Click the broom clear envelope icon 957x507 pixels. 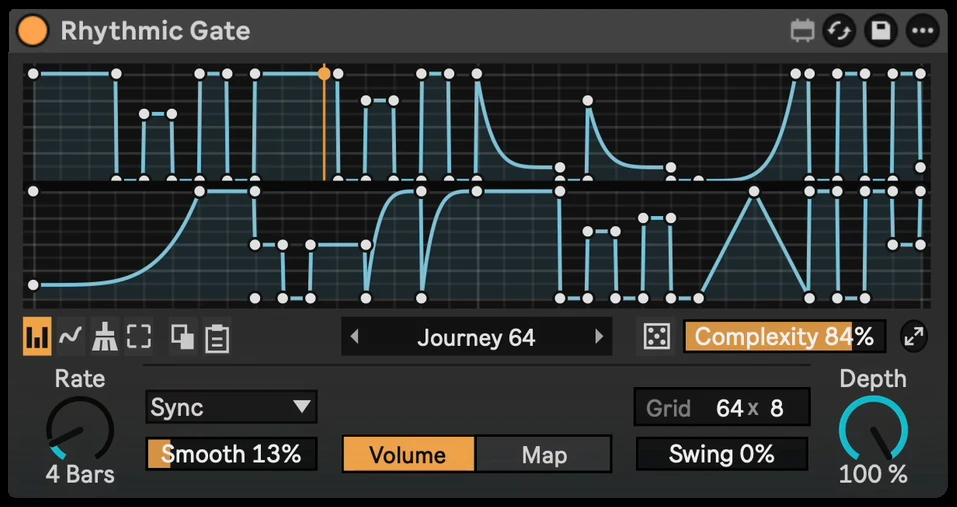pyautogui.click(x=104, y=337)
